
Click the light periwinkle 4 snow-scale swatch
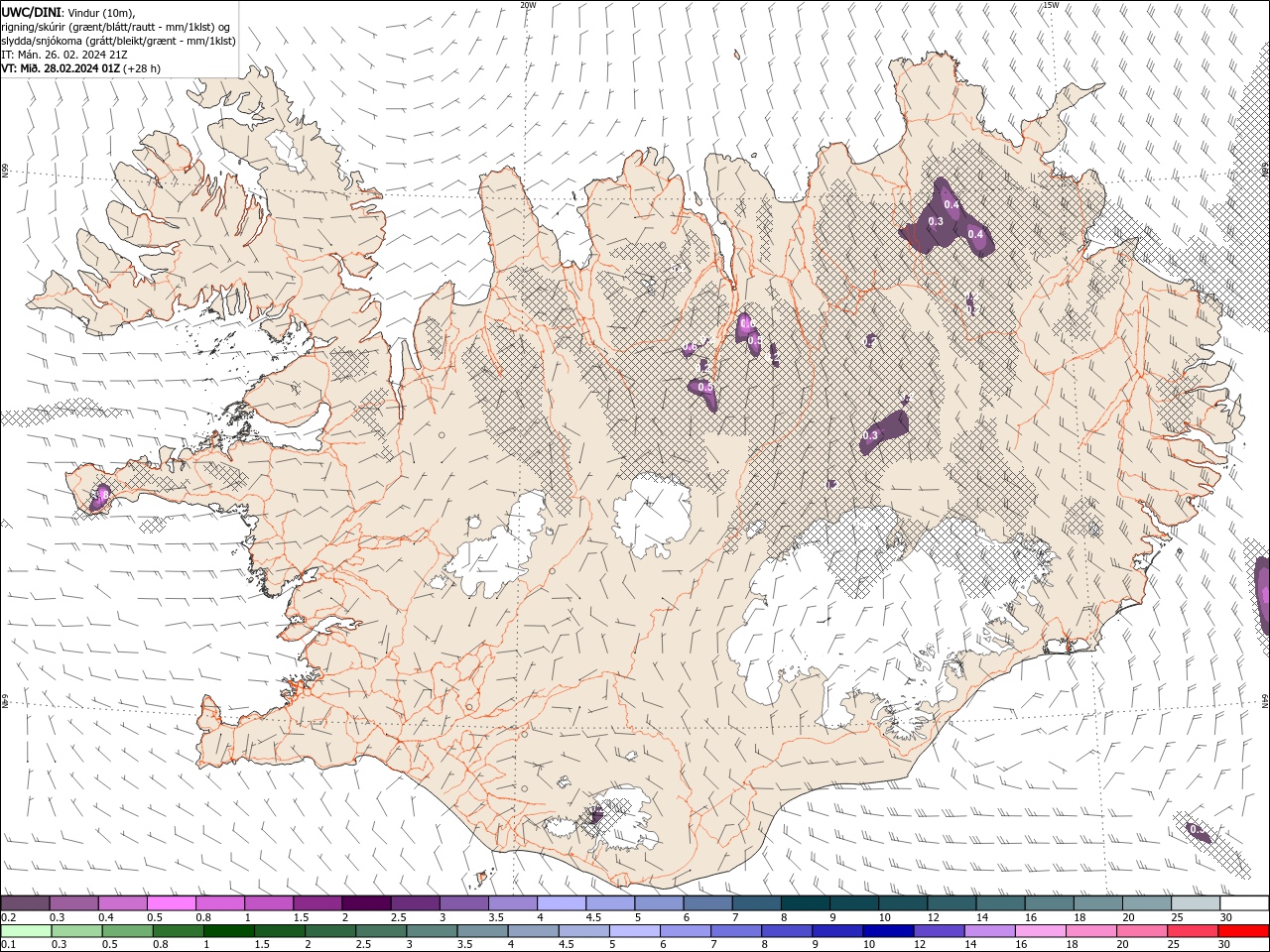click(x=562, y=903)
